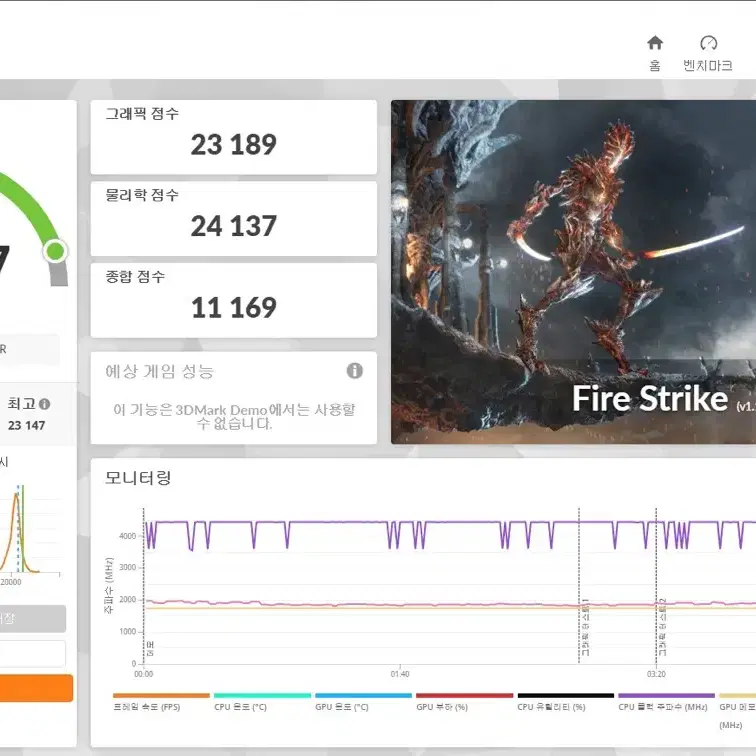
Task: Click the Combined score 11 169 card
Action: coord(233,300)
